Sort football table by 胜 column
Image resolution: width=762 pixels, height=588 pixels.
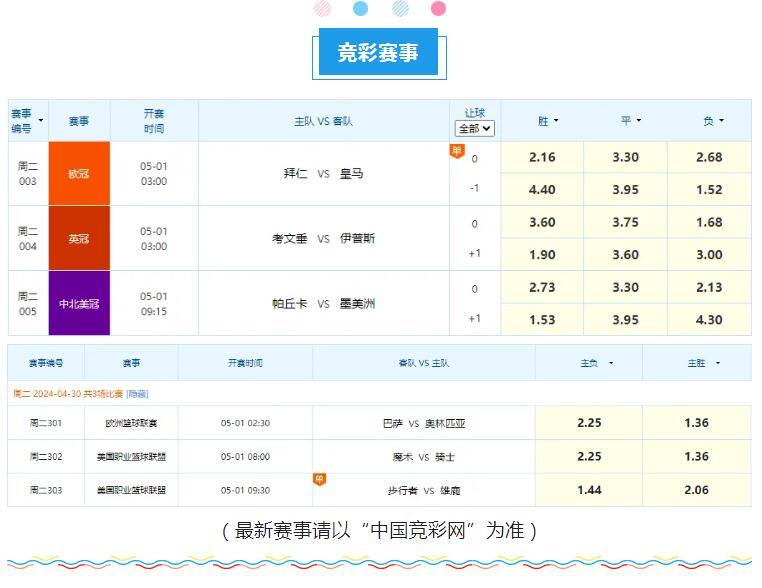pyautogui.click(x=556, y=121)
